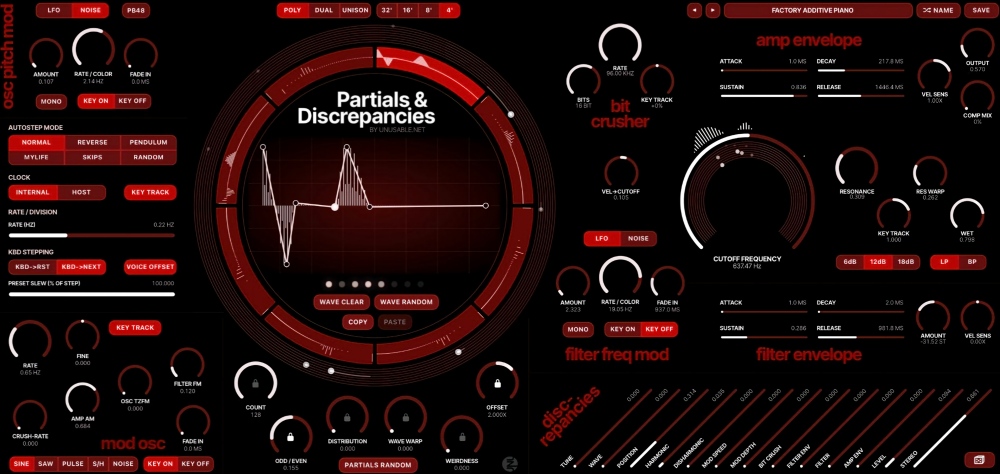
Task: Click the bit crusher Rate knob
Action: pos(620,45)
